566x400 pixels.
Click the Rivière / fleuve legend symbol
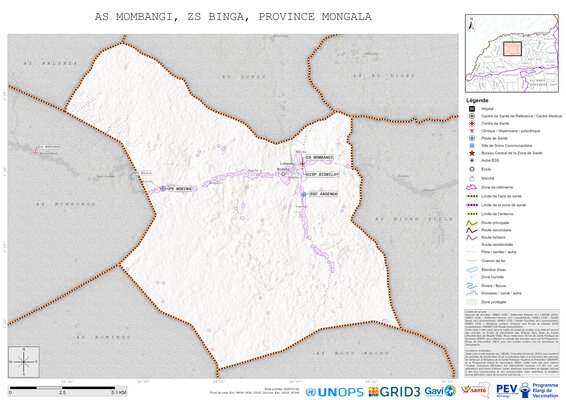(471, 286)
